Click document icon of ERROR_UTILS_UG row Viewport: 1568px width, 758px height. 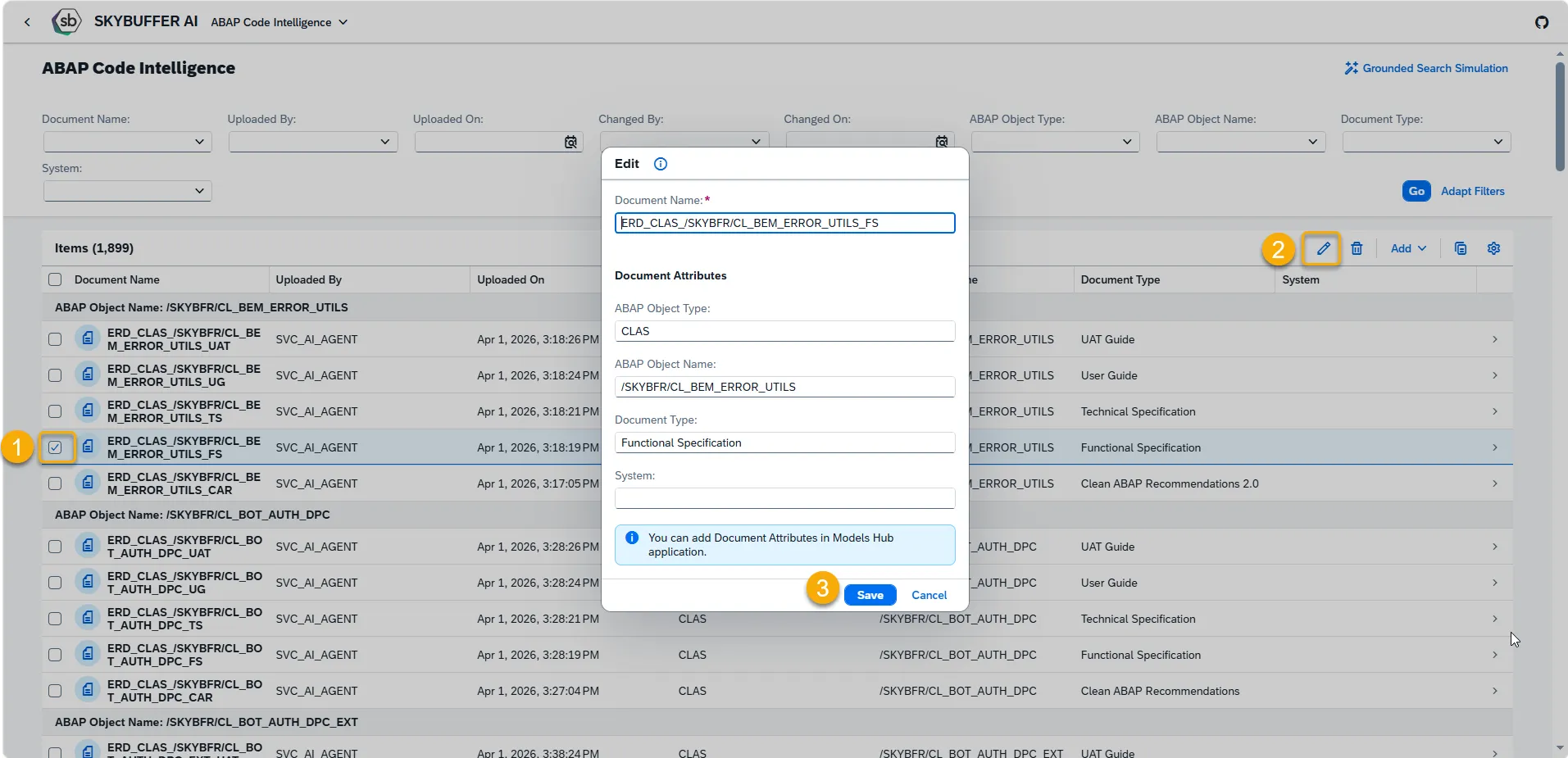[x=88, y=374]
